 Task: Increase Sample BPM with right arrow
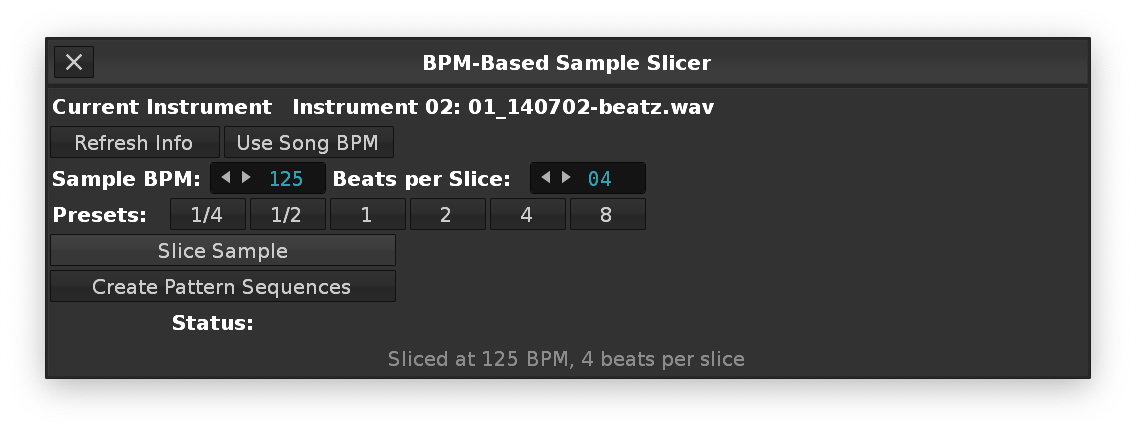[246, 178]
